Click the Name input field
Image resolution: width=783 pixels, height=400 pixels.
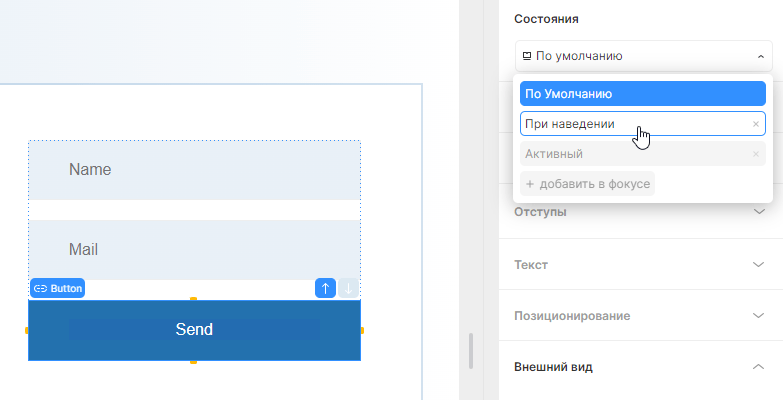(194, 170)
